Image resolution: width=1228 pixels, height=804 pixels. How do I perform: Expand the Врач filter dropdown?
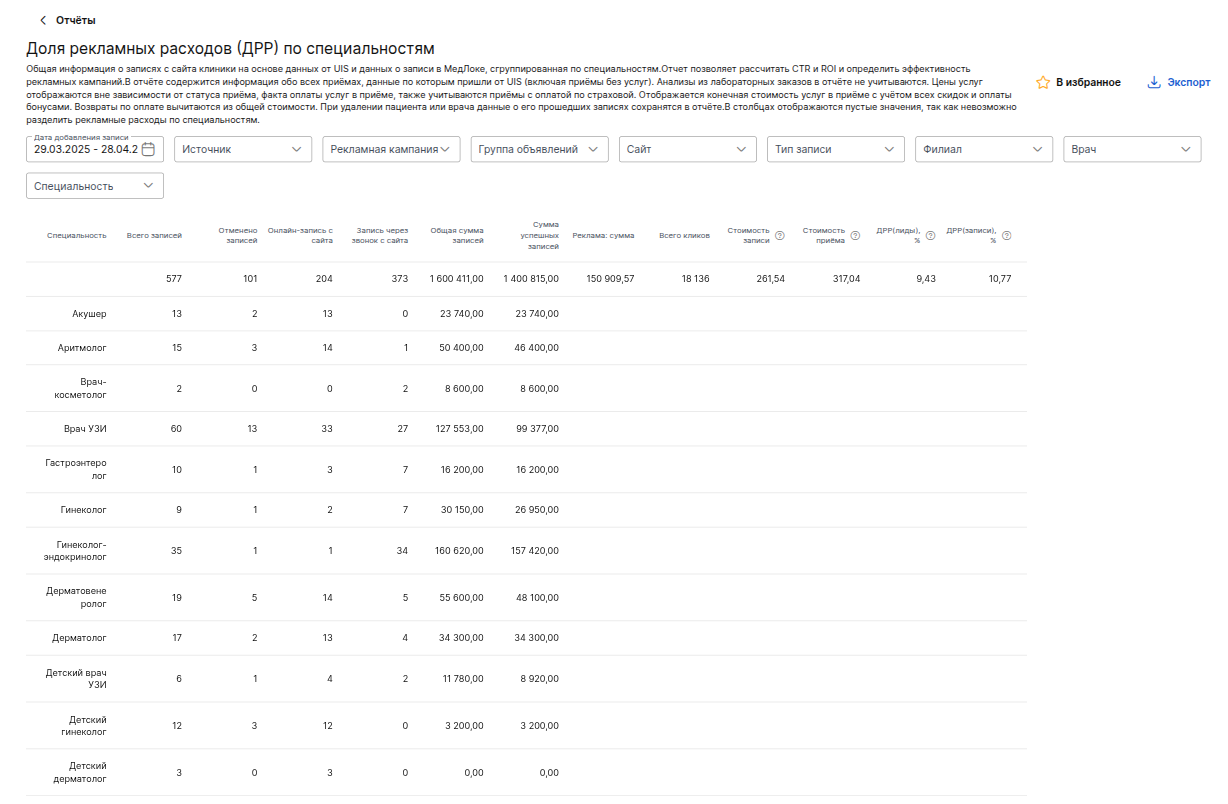pyautogui.click(x=1132, y=149)
